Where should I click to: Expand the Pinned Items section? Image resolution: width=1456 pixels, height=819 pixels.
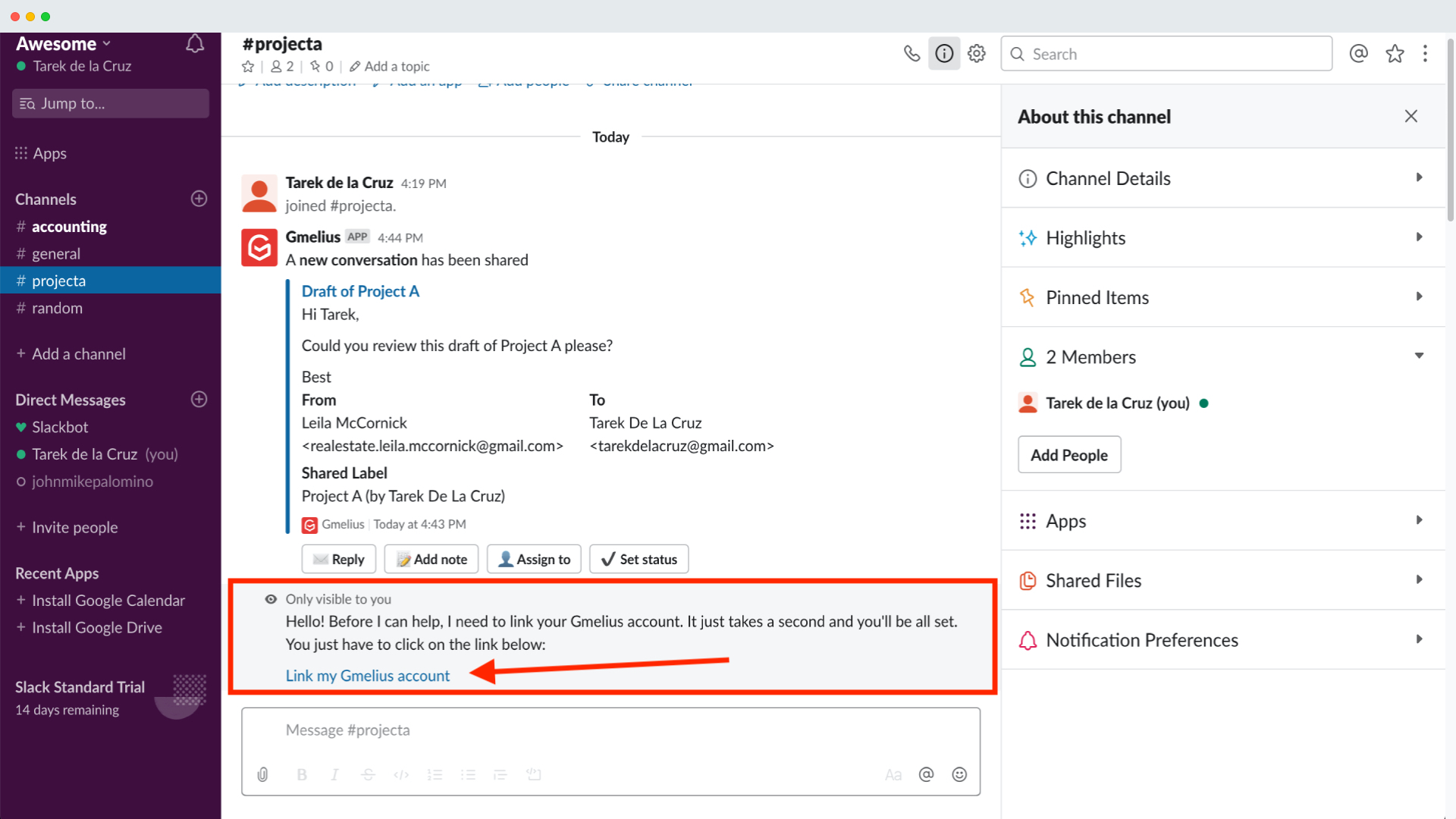(x=1222, y=297)
